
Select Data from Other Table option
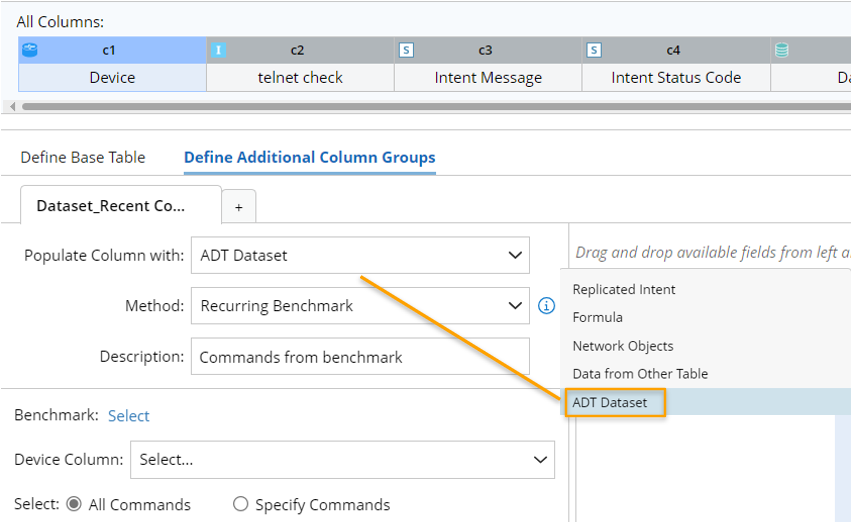(x=640, y=373)
